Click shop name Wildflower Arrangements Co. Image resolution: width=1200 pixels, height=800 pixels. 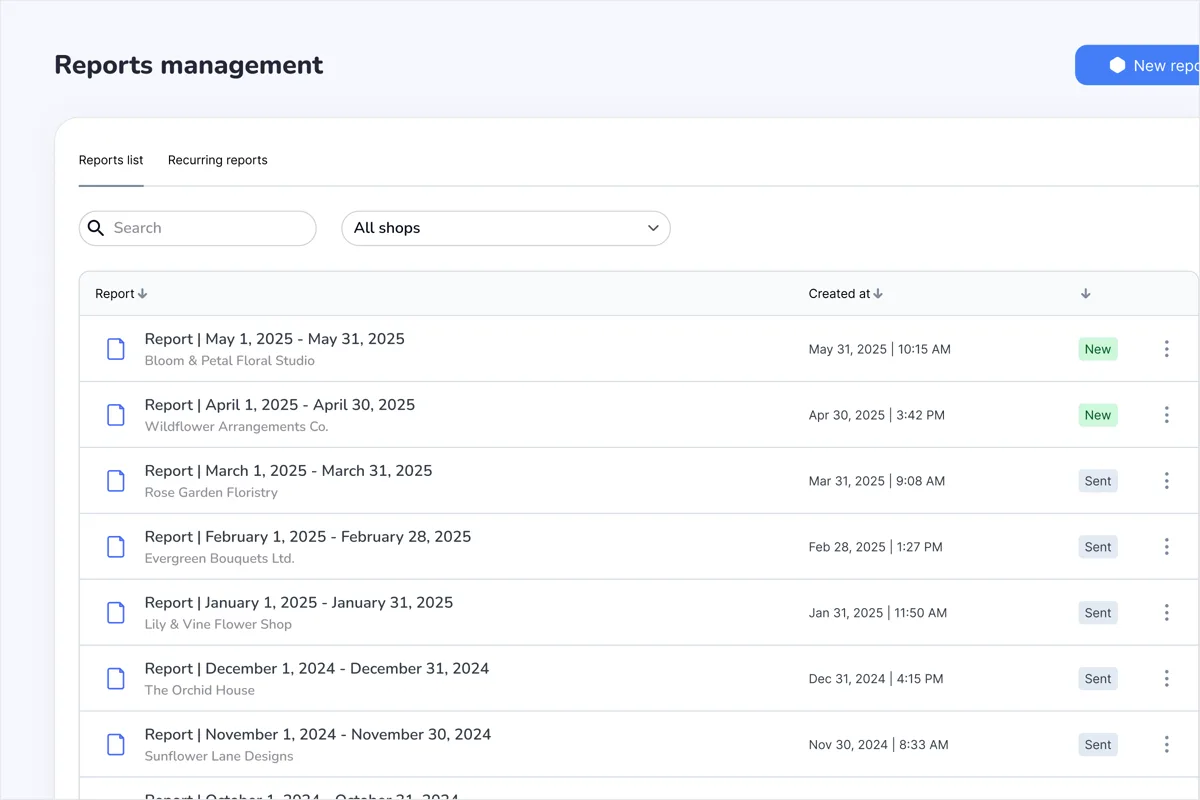(237, 427)
